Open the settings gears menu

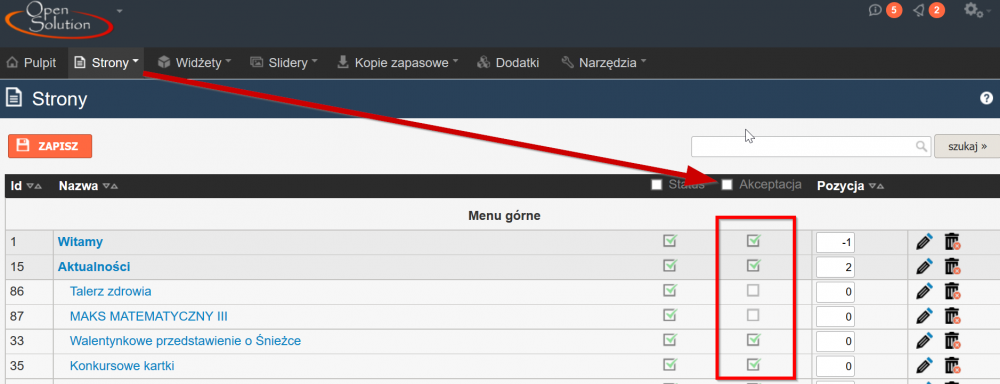tap(973, 10)
